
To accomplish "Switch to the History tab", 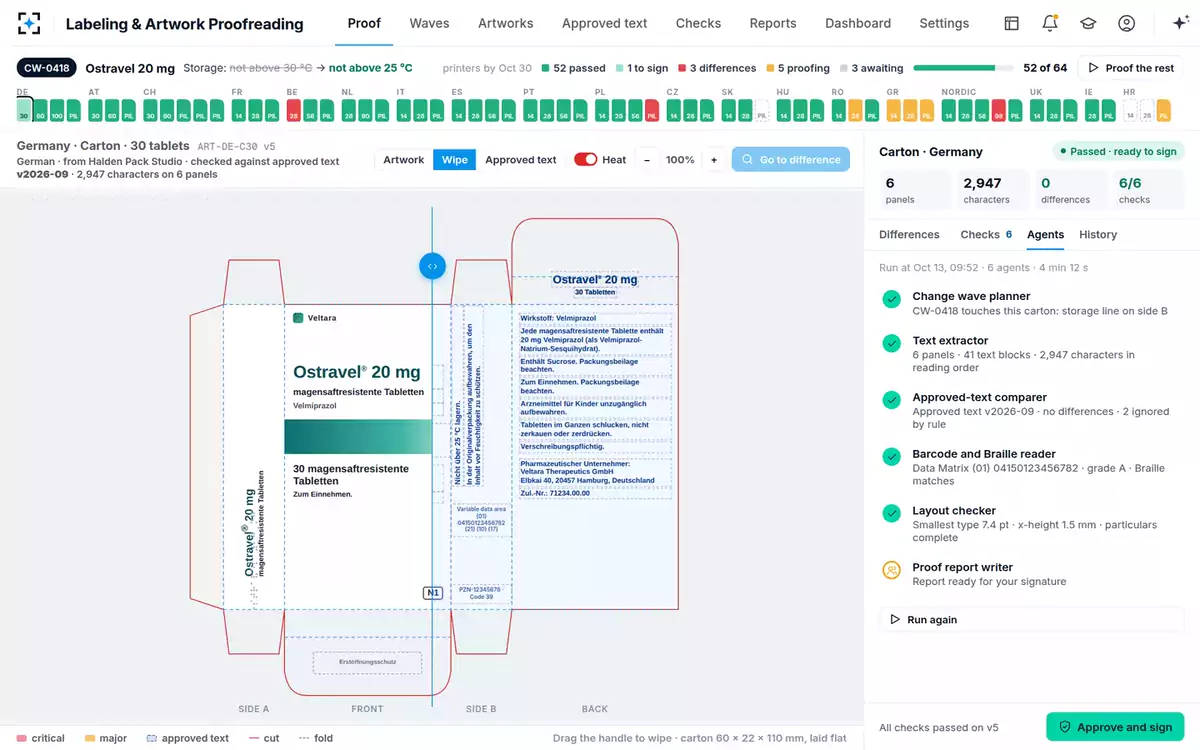I will pos(1098,235).
